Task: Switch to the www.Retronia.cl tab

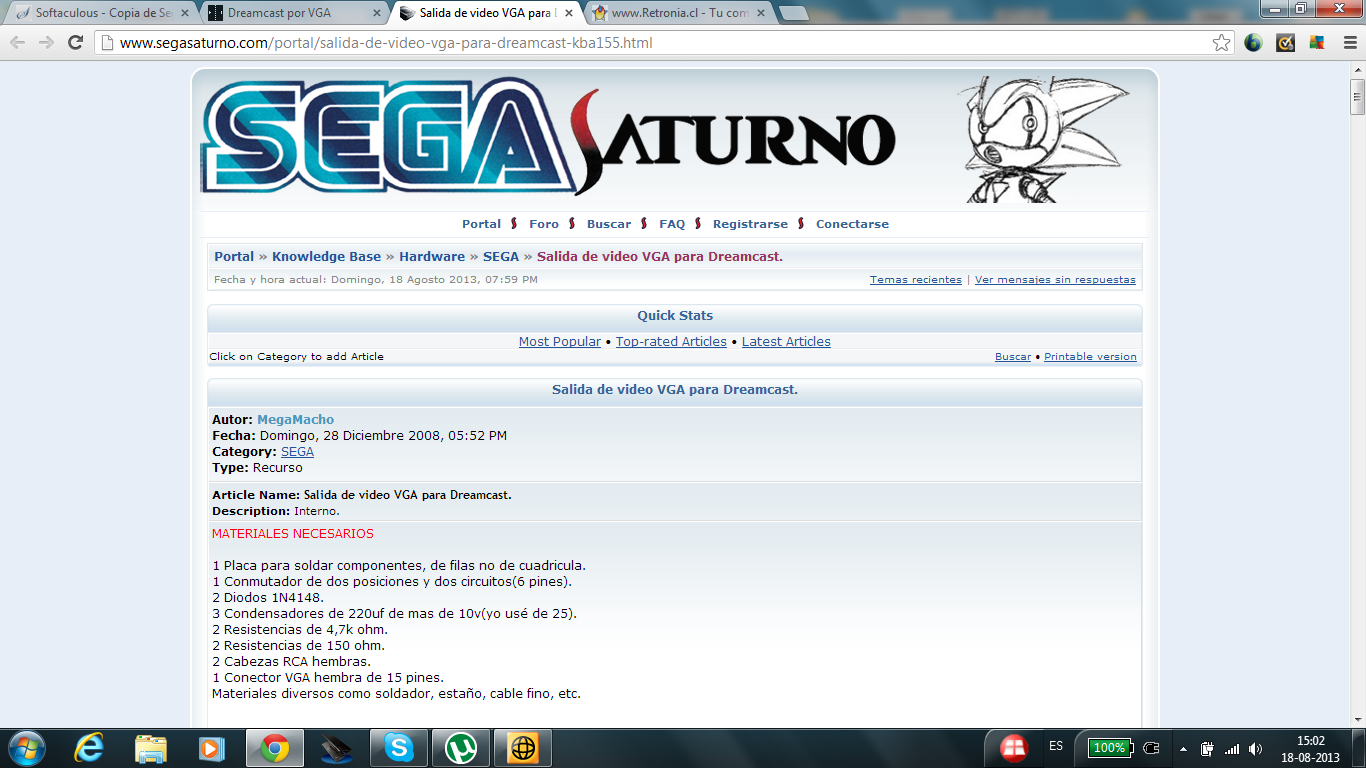Action: click(678, 14)
